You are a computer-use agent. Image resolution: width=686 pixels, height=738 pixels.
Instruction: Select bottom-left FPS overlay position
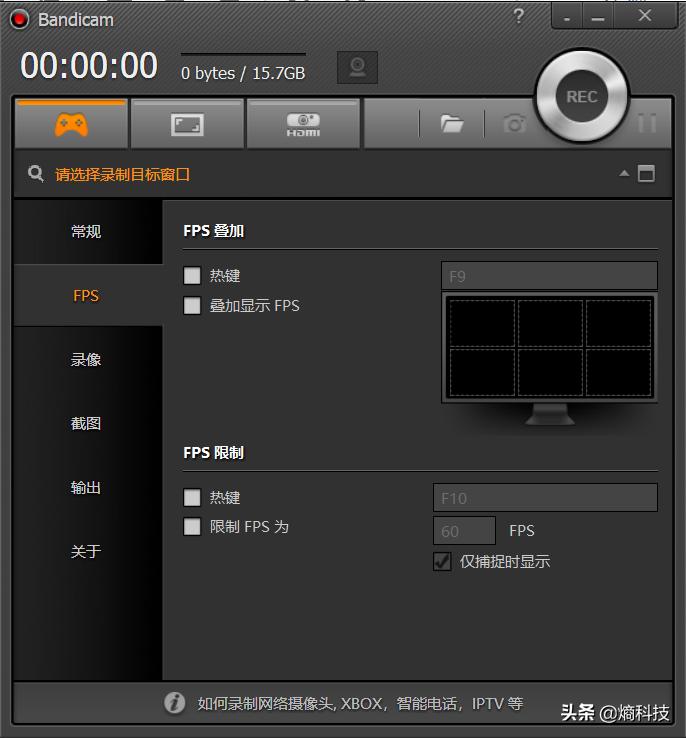pyautogui.click(x=482, y=372)
